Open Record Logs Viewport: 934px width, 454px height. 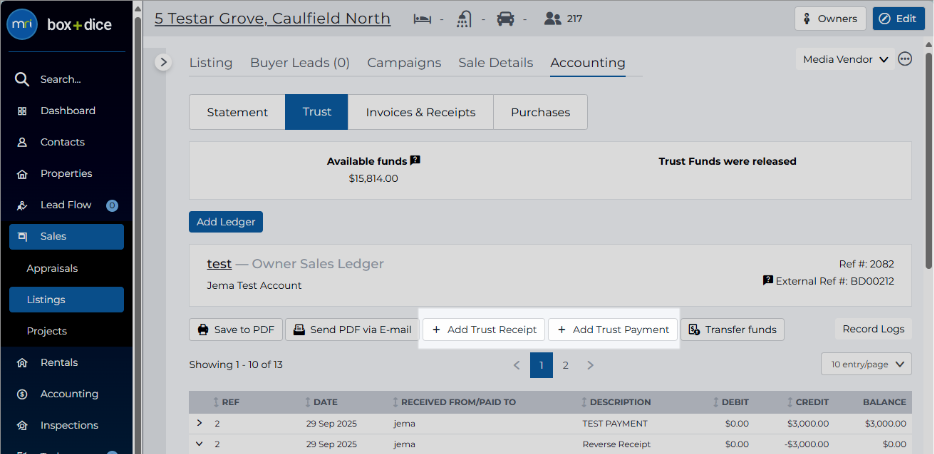873,329
